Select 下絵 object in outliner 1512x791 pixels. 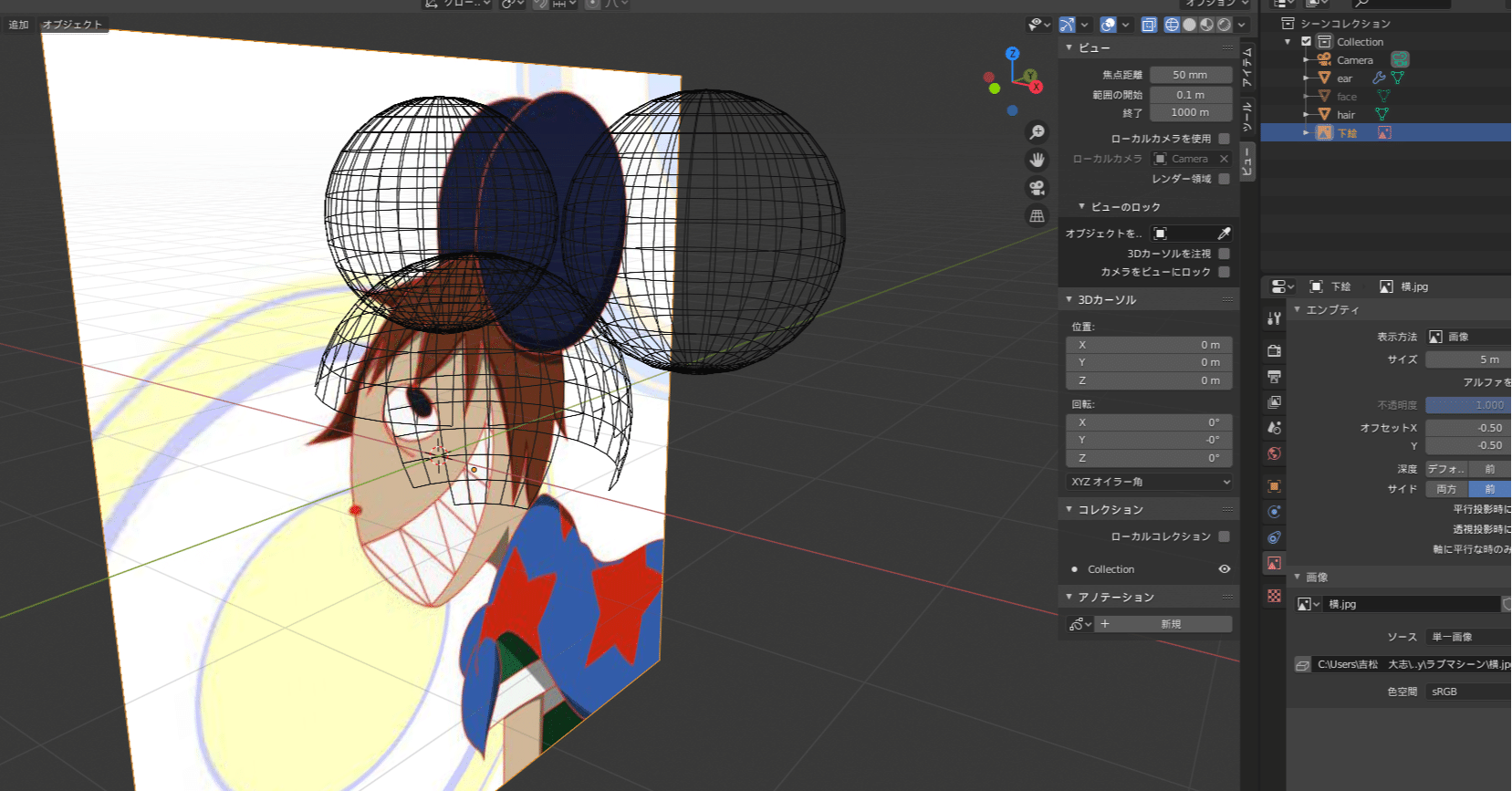point(1347,133)
